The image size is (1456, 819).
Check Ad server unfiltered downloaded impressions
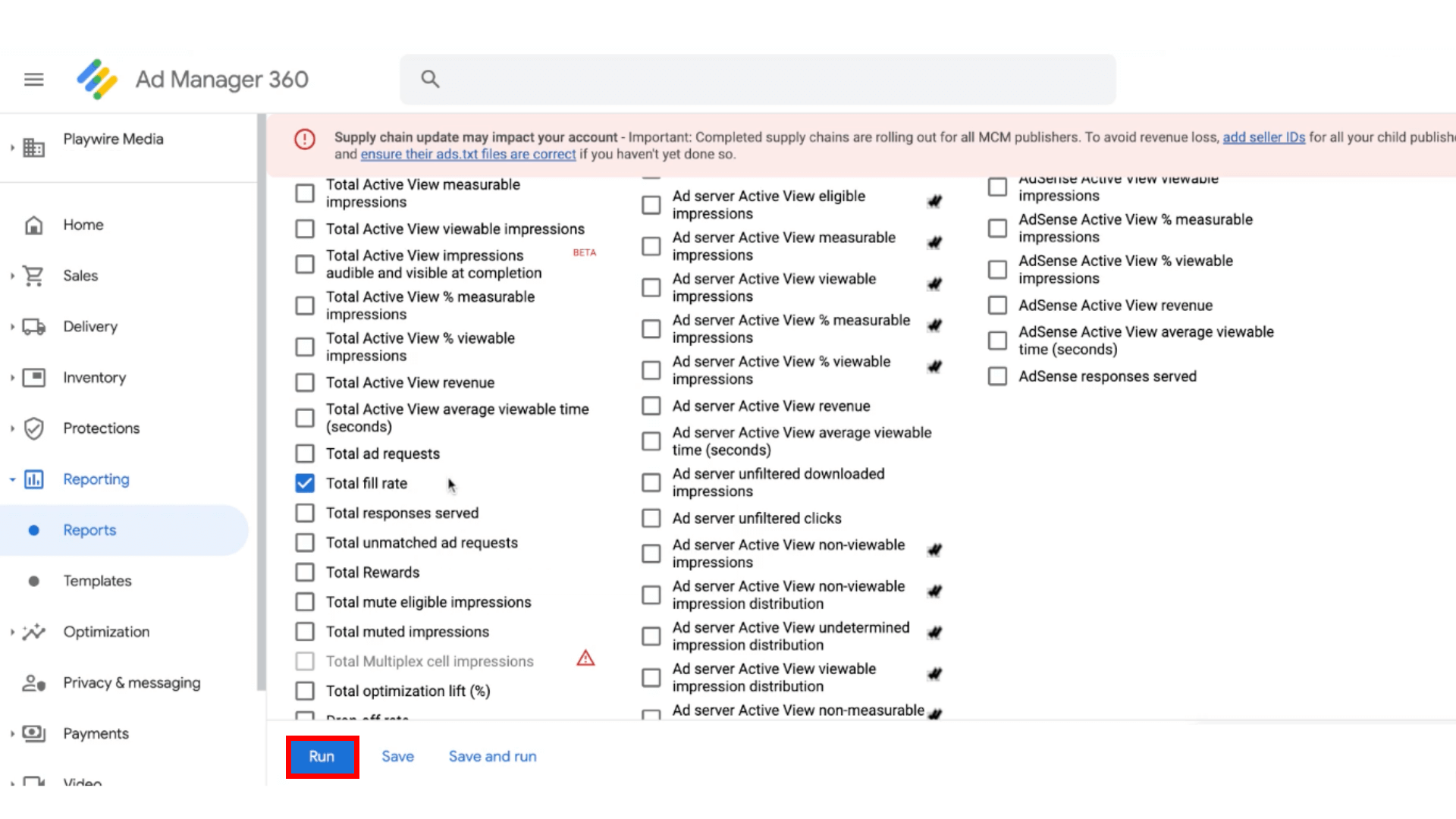click(x=651, y=483)
